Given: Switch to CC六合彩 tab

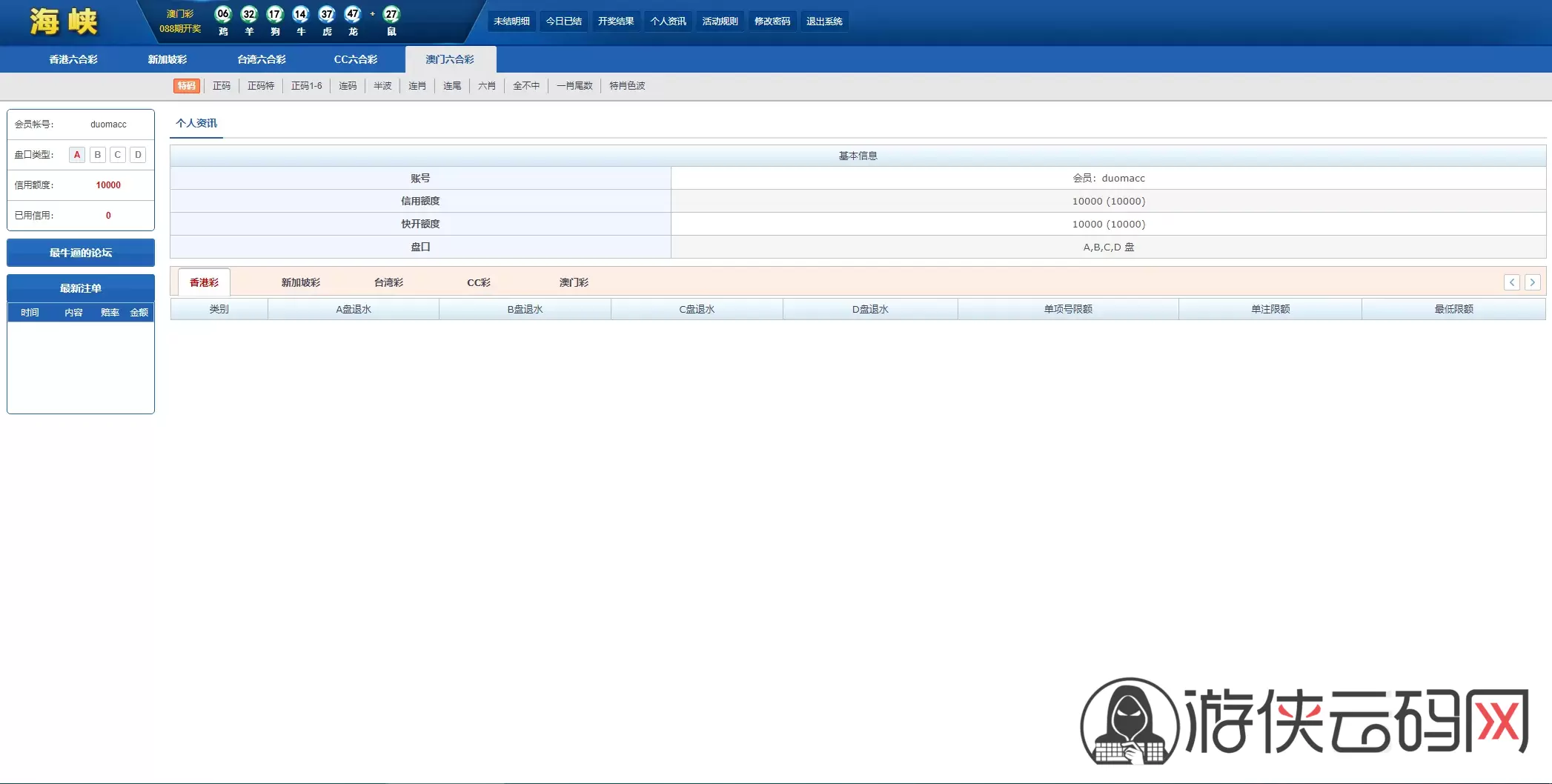Looking at the screenshot, I should tap(356, 59).
